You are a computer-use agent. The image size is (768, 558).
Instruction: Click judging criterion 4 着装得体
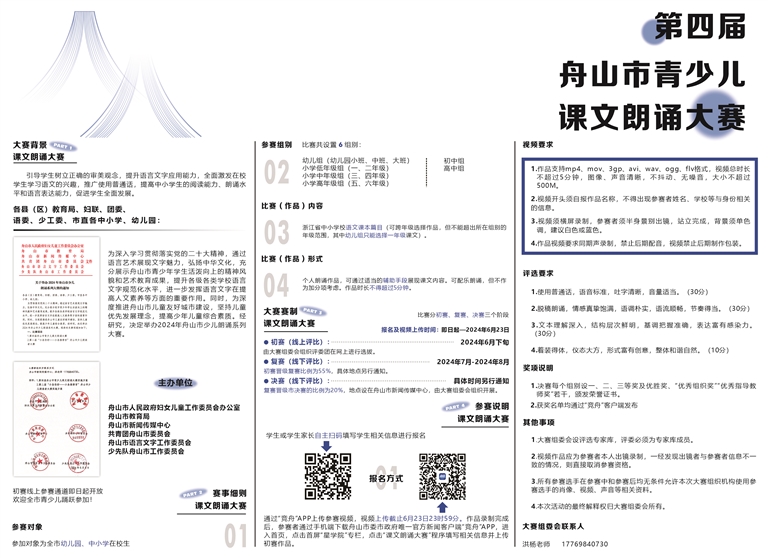click(x=630, y=350)
